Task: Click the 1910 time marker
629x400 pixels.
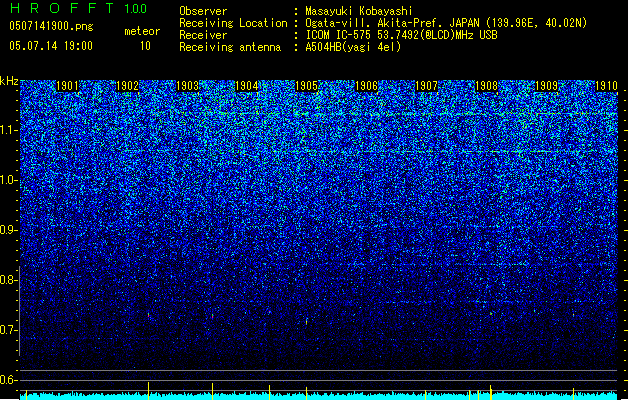Action: (606, 86)
